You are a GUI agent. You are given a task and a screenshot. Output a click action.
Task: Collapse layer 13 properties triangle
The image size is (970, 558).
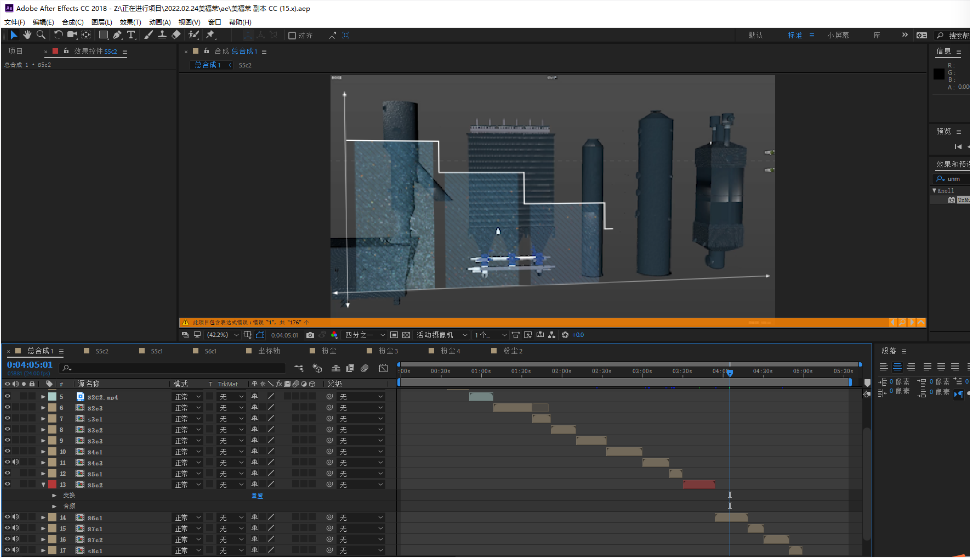43,484
